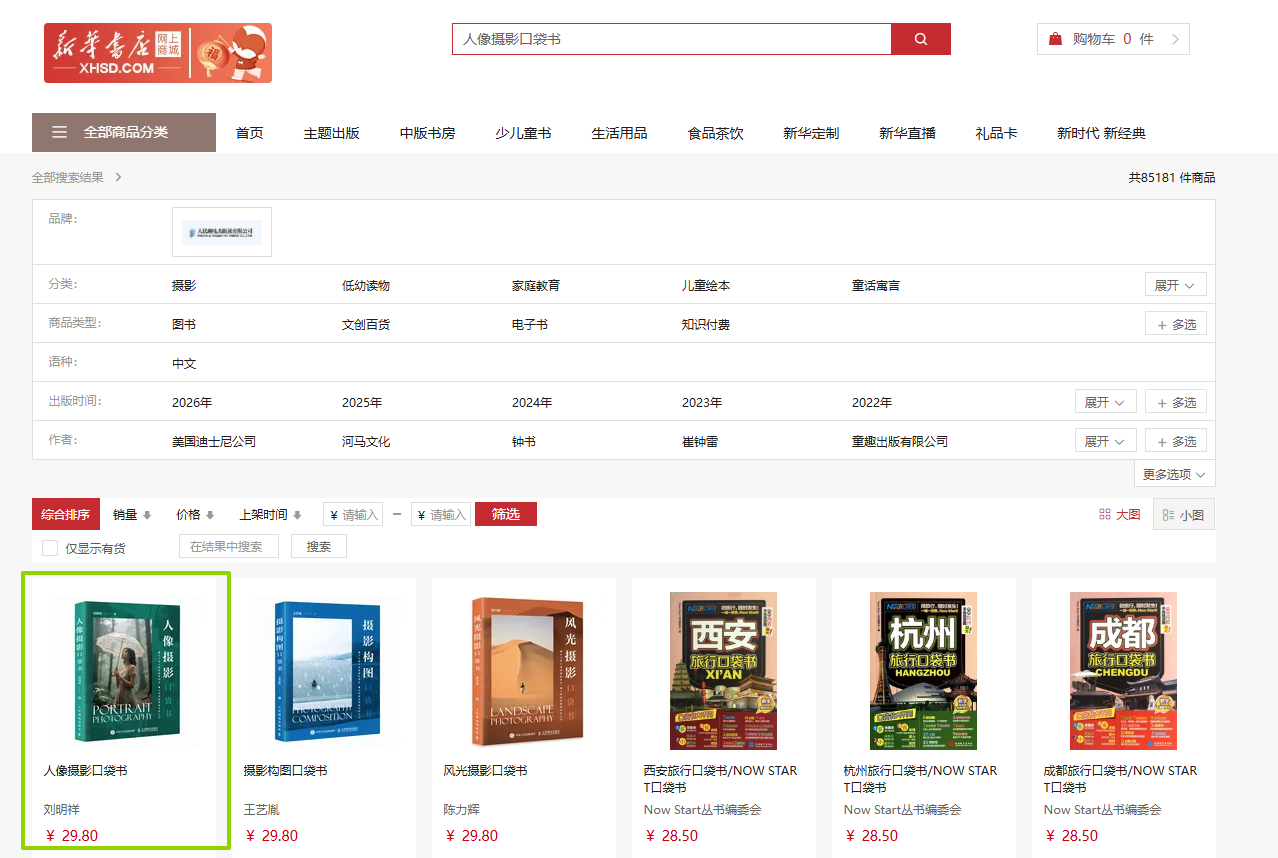Click the red 筛选 button

coord(505,513)
